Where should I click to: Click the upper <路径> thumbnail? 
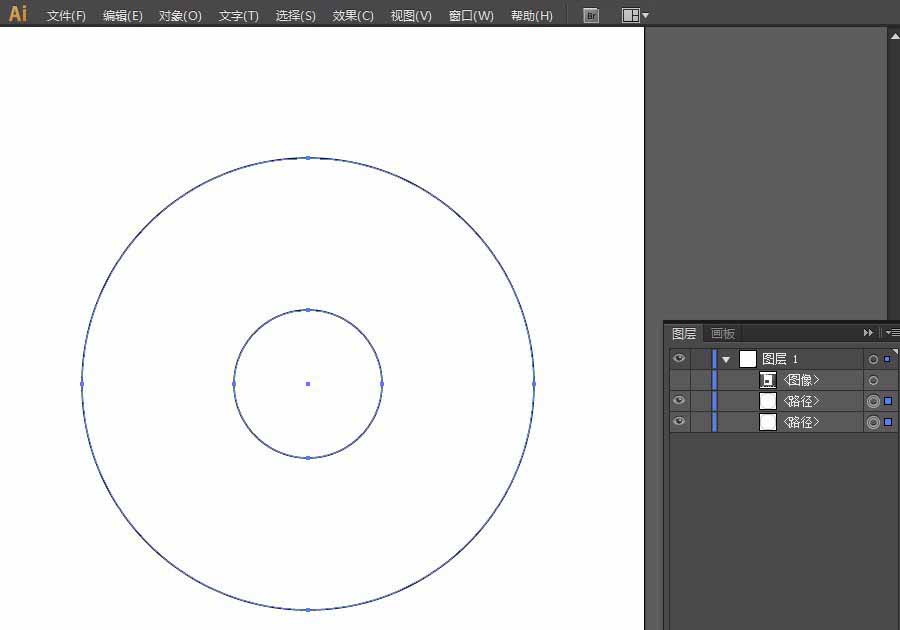pos(767,401)
